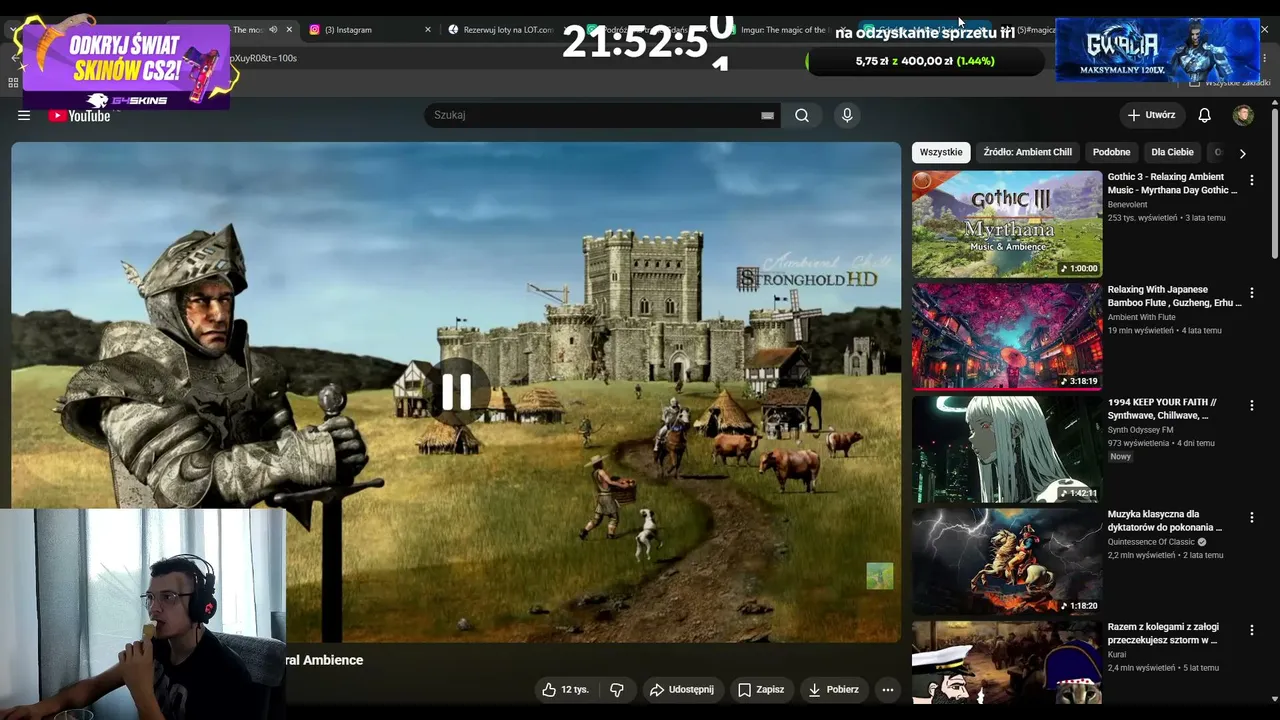The width and height of the screenshot is (1280, 720).
Task: Click the Gwalia game banner
Action: click(1157, 50)
